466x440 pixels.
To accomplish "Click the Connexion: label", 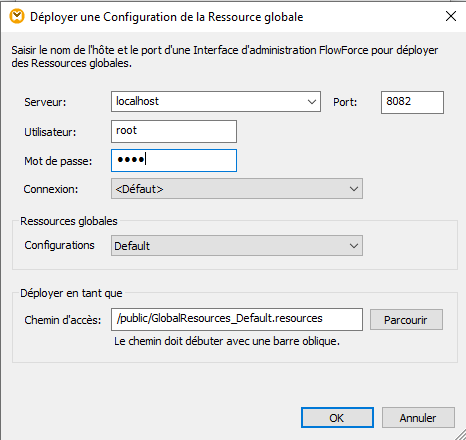I will [51, 189].
